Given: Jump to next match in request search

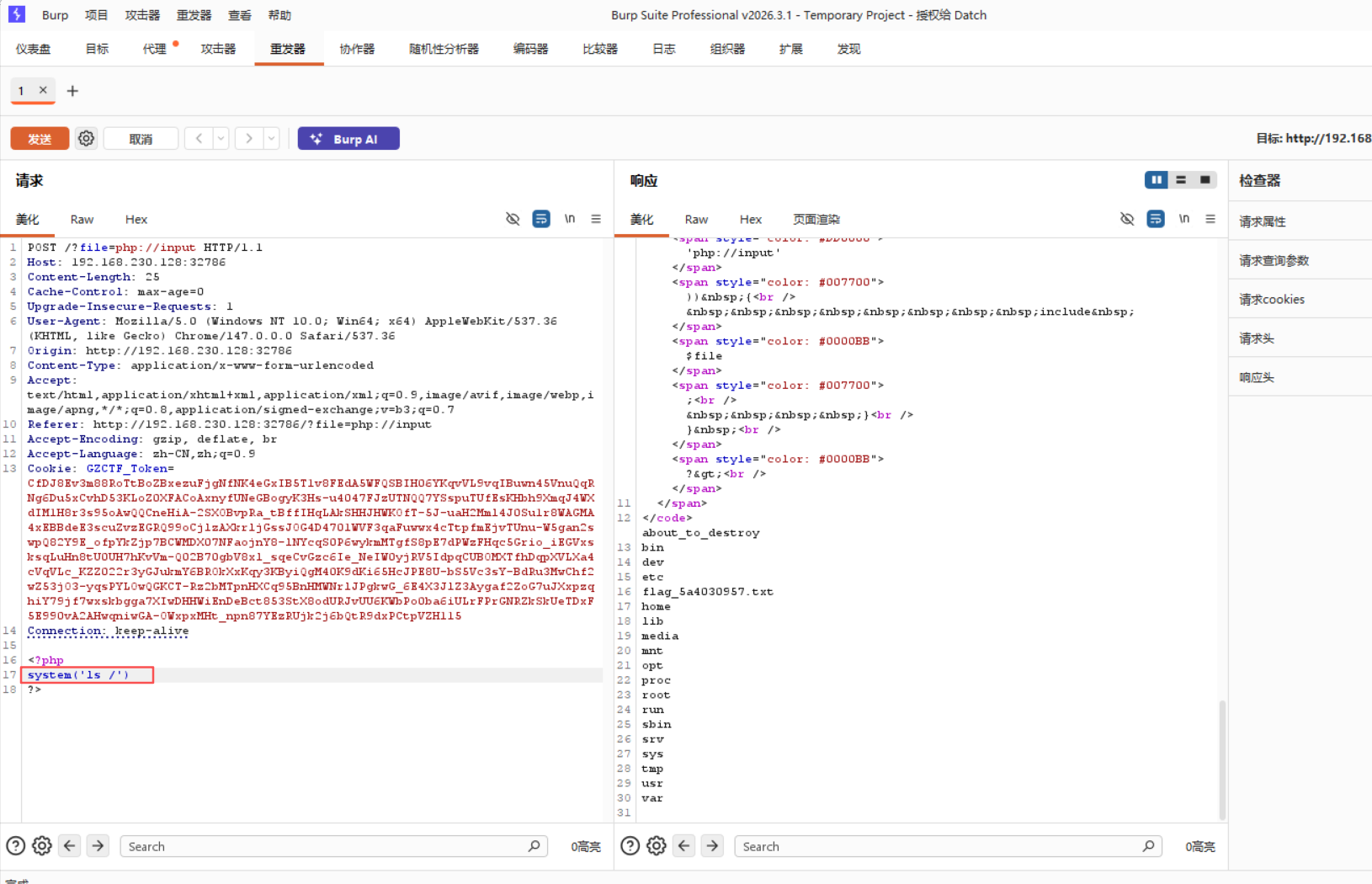Looking at the screenshot, I should click(x=98, y=846).
